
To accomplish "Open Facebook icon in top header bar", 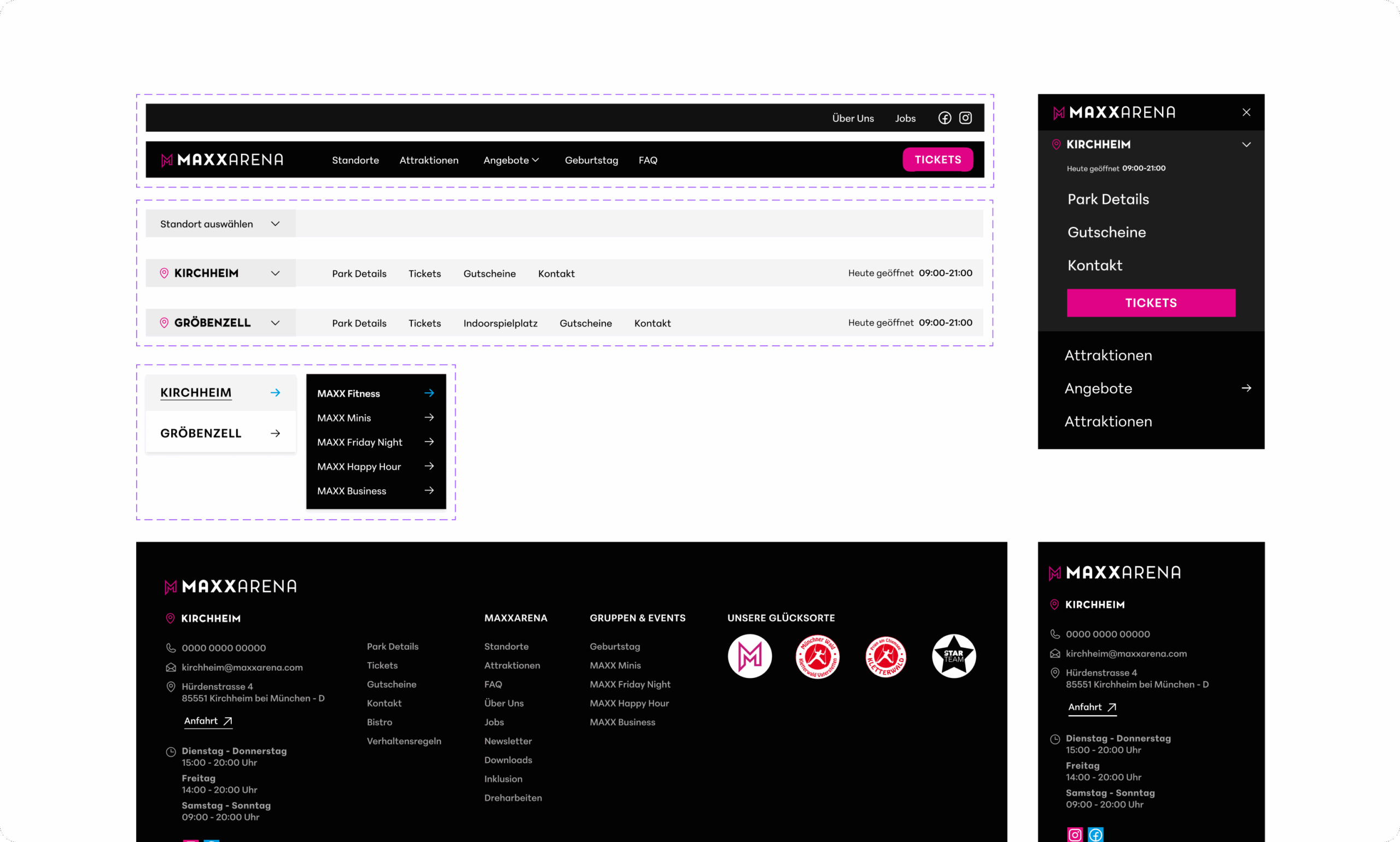I will point(944,118).
